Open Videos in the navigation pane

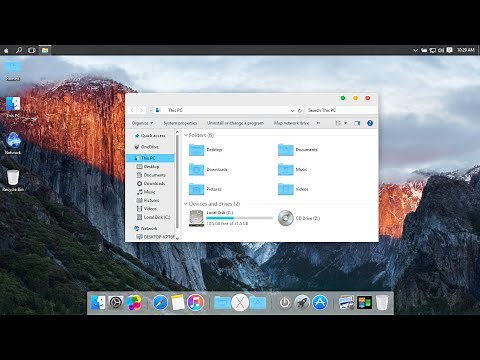[147, 209]
